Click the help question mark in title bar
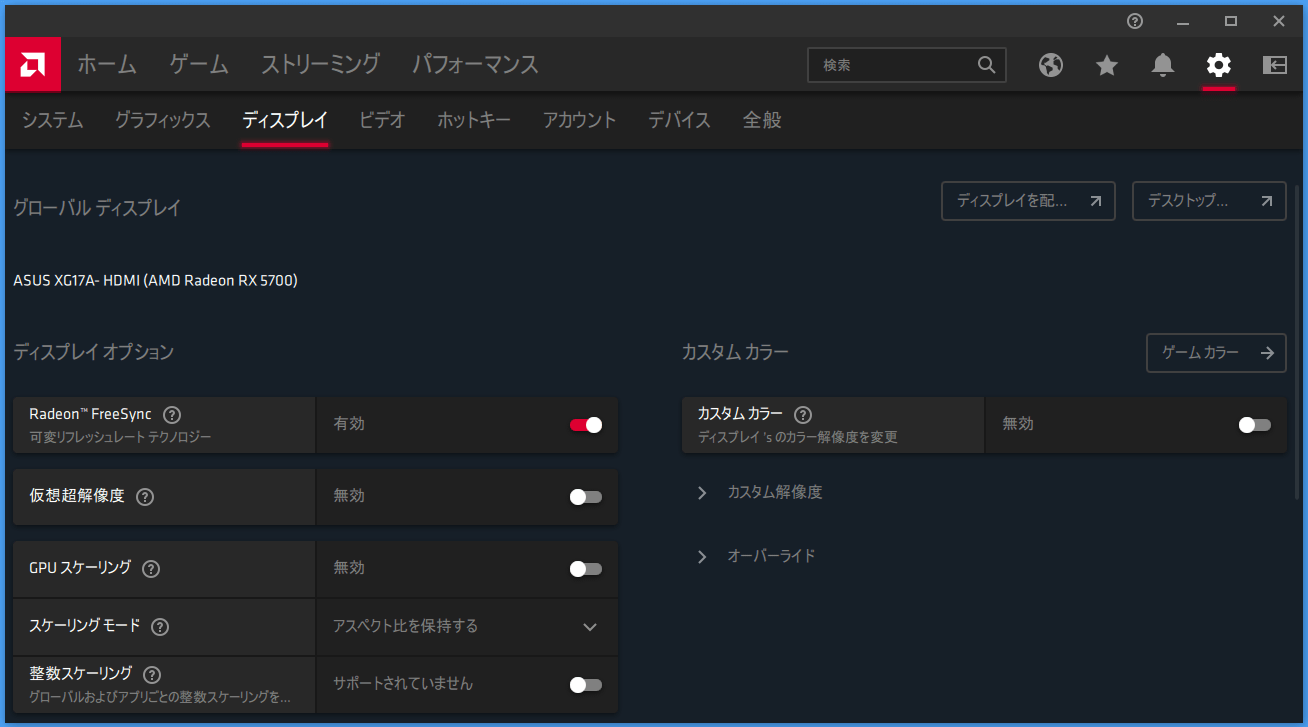1308x727 pixels. [1135, 21]
